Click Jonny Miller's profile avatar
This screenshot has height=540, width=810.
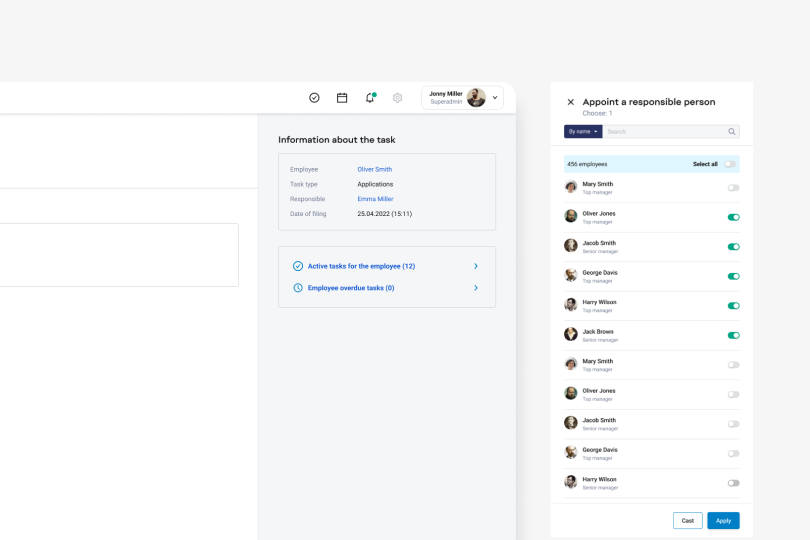tap(476, 97)
